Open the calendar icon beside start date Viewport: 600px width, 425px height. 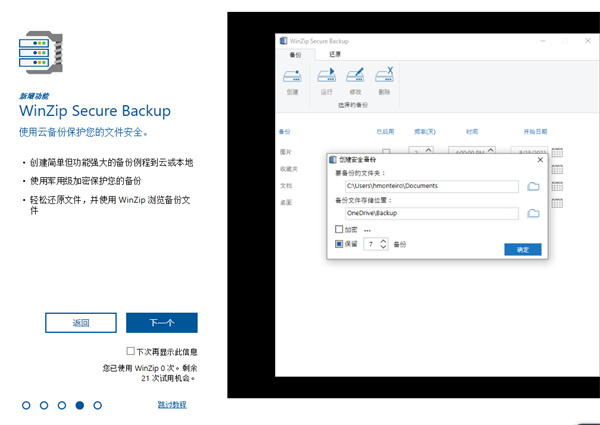point(557,152)
